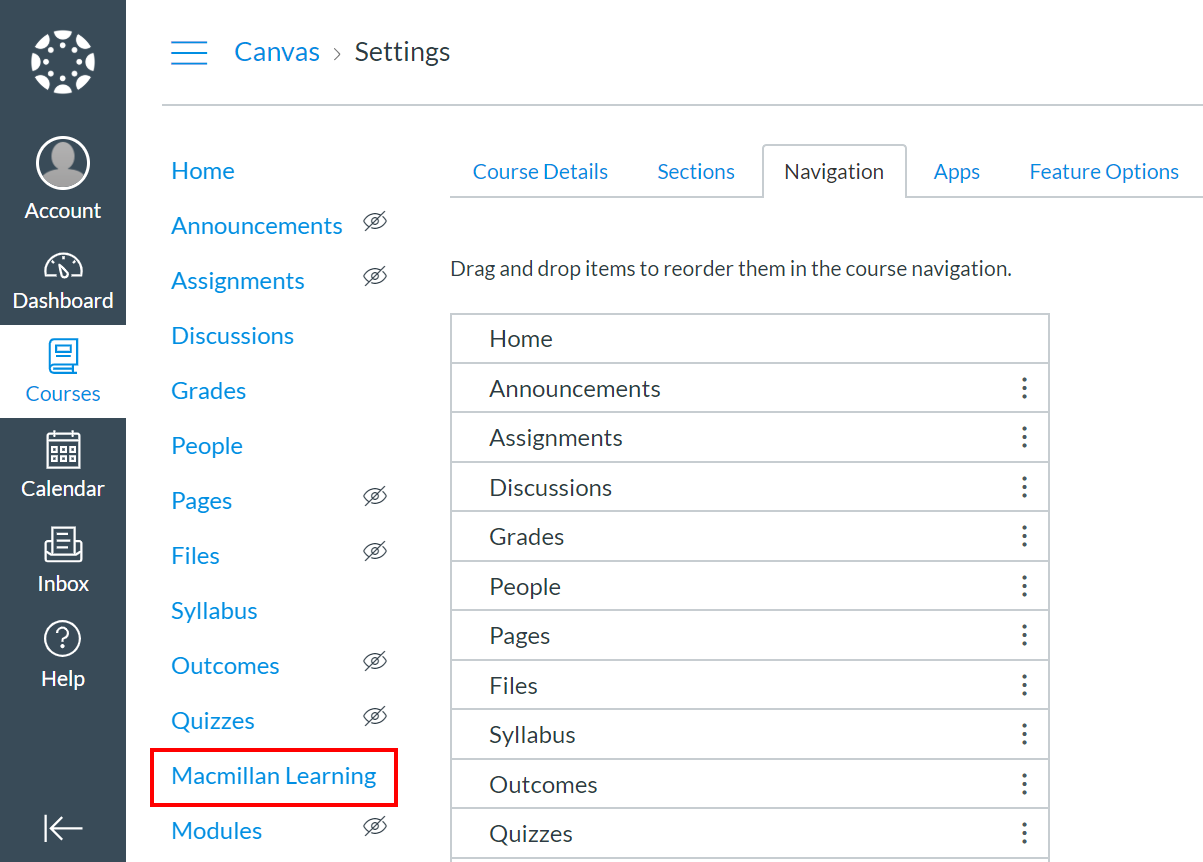Click the hidden-visibility eye icon next to Announcements
The height and width of the screenshot is (862, 1203).
click(375, 221)
